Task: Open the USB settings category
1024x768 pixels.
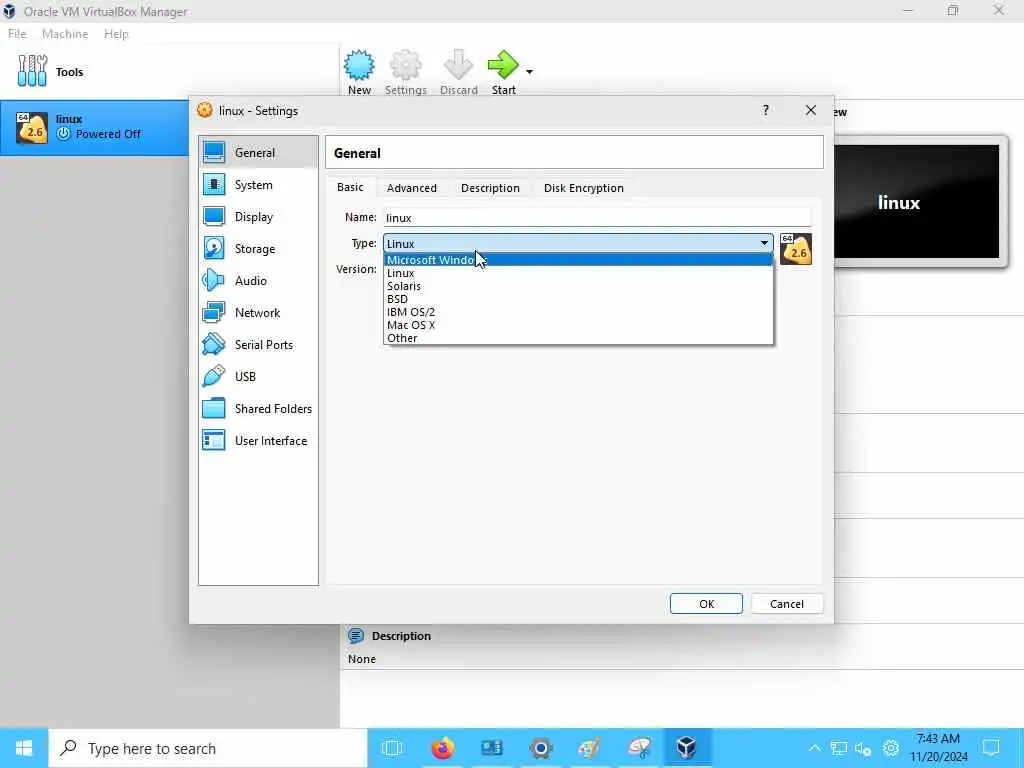Action: [258, 377]
